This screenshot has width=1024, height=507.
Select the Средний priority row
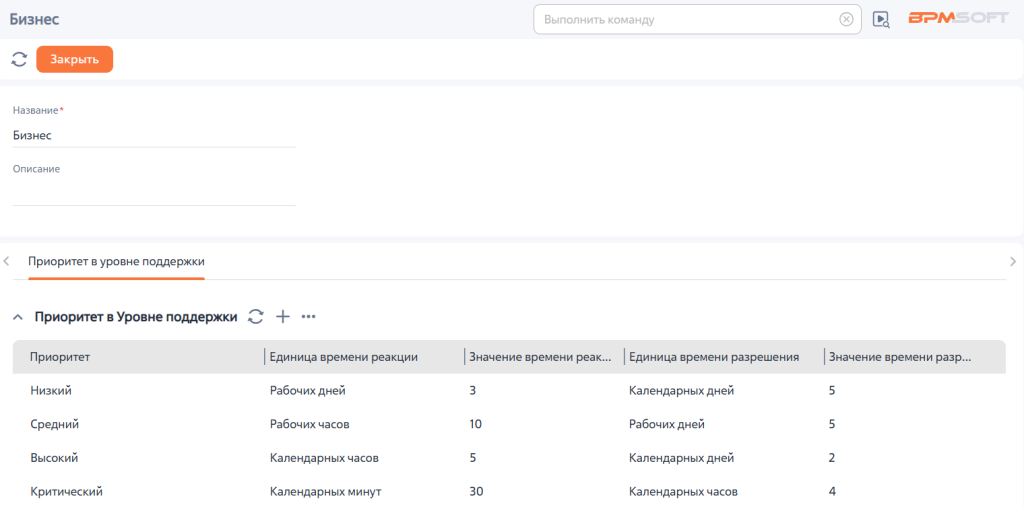tap(509, 424)
